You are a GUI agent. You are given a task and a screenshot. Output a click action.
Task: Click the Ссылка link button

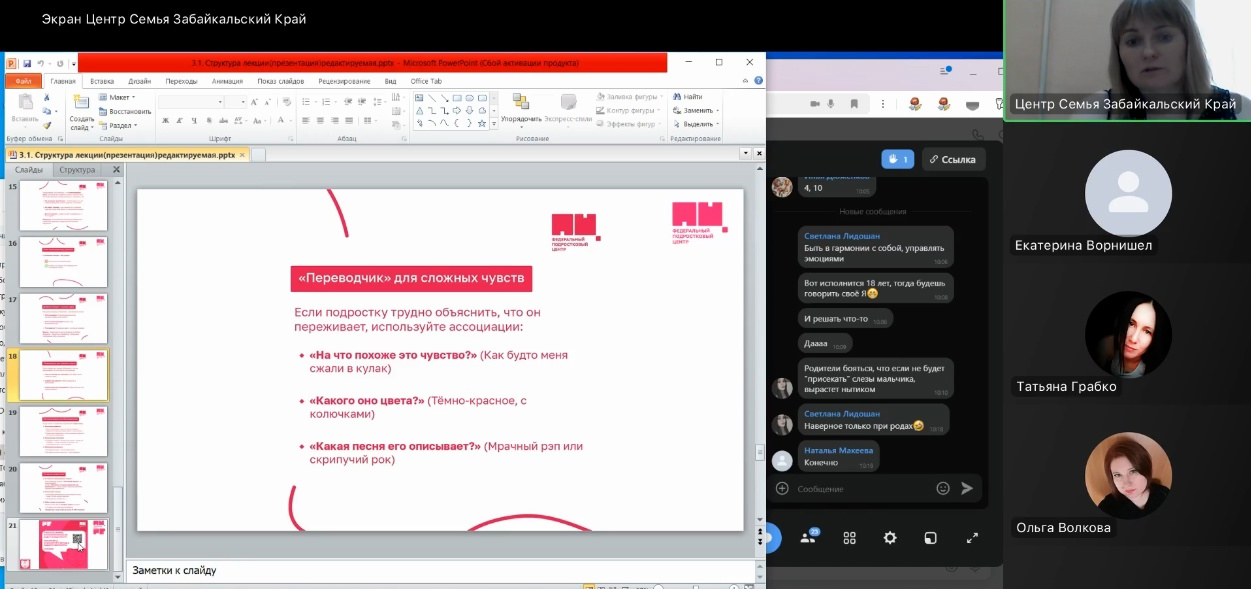[954, 159]
